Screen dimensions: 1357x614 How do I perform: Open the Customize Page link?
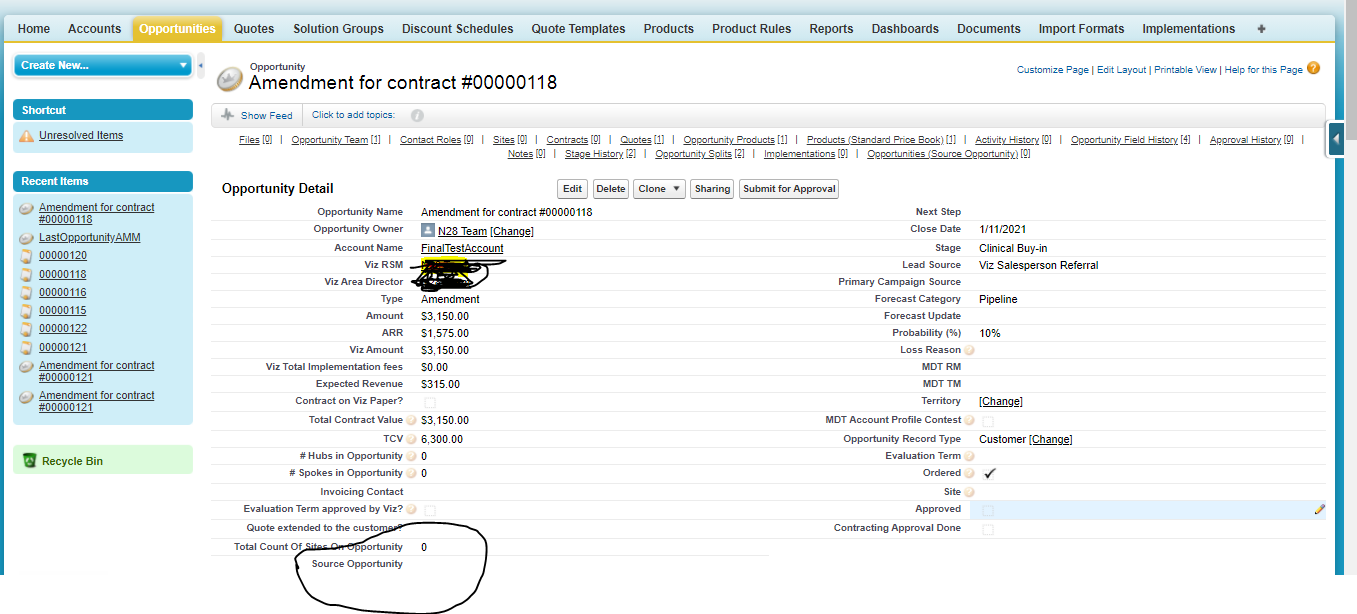[x=1053, y=70]
